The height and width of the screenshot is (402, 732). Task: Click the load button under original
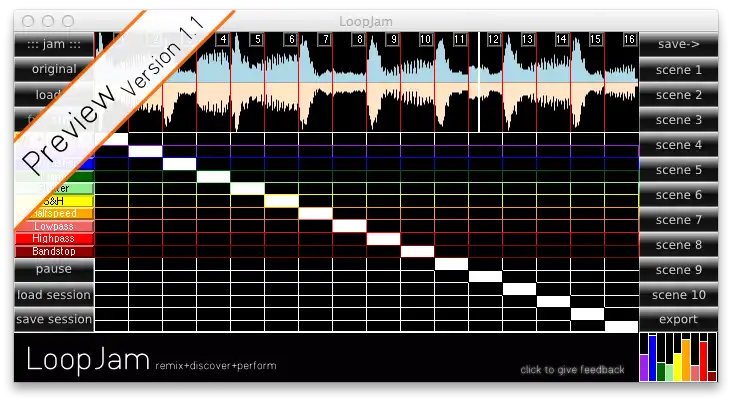coord(54,94)
